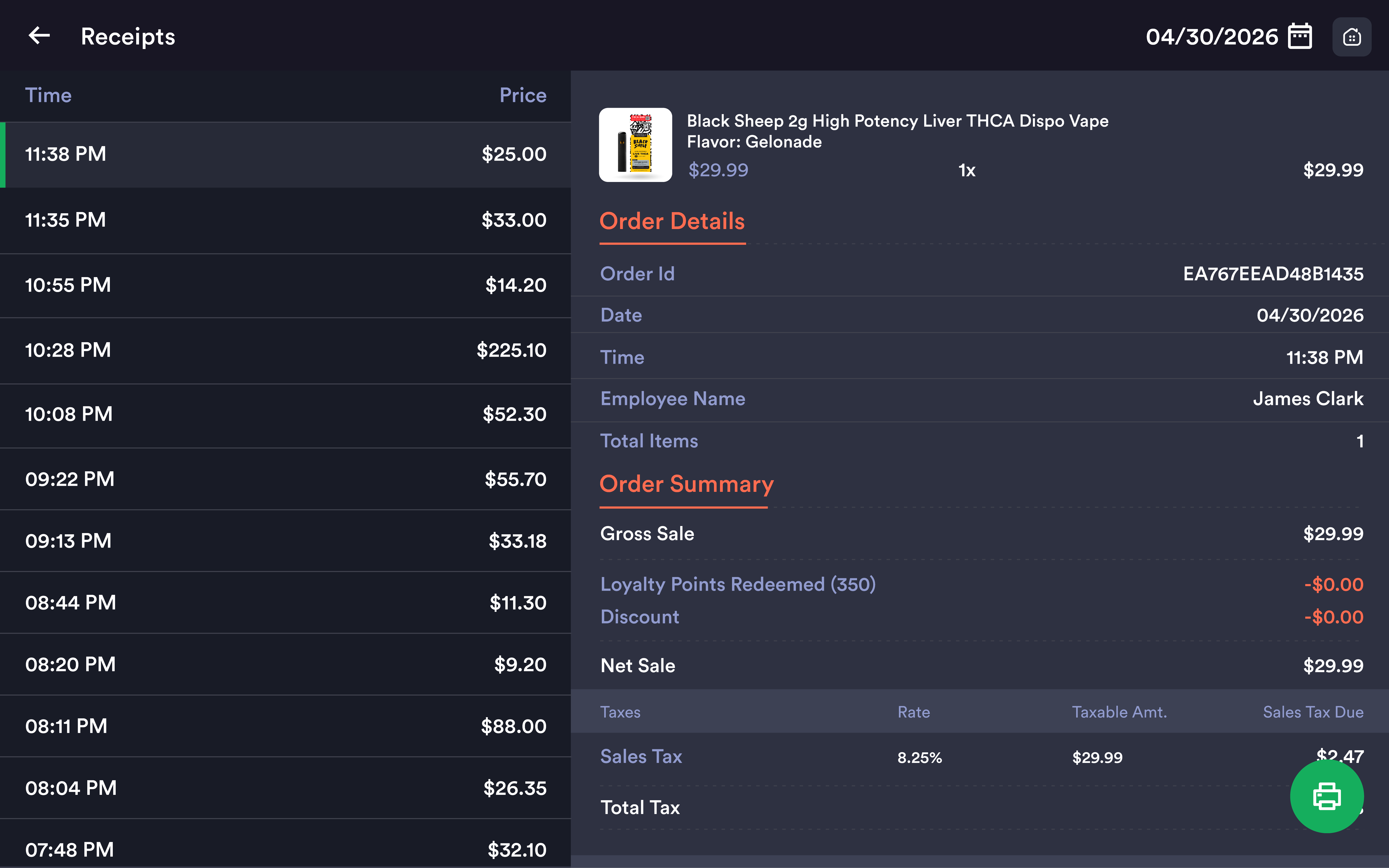Open the 10:28 PM receipt for $225.10
The height and width of the screenshot is (868, 1389).
[285, 351]
